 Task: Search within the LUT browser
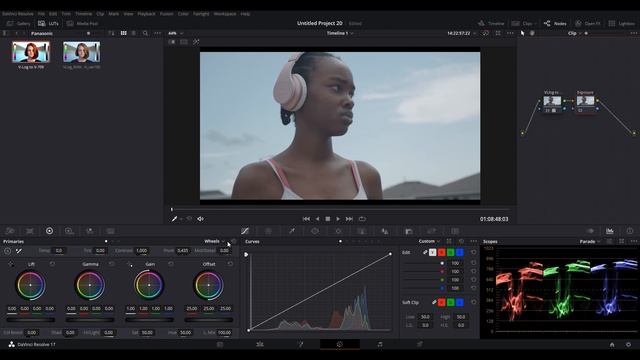pyautogui.click(x=145, y=33)
